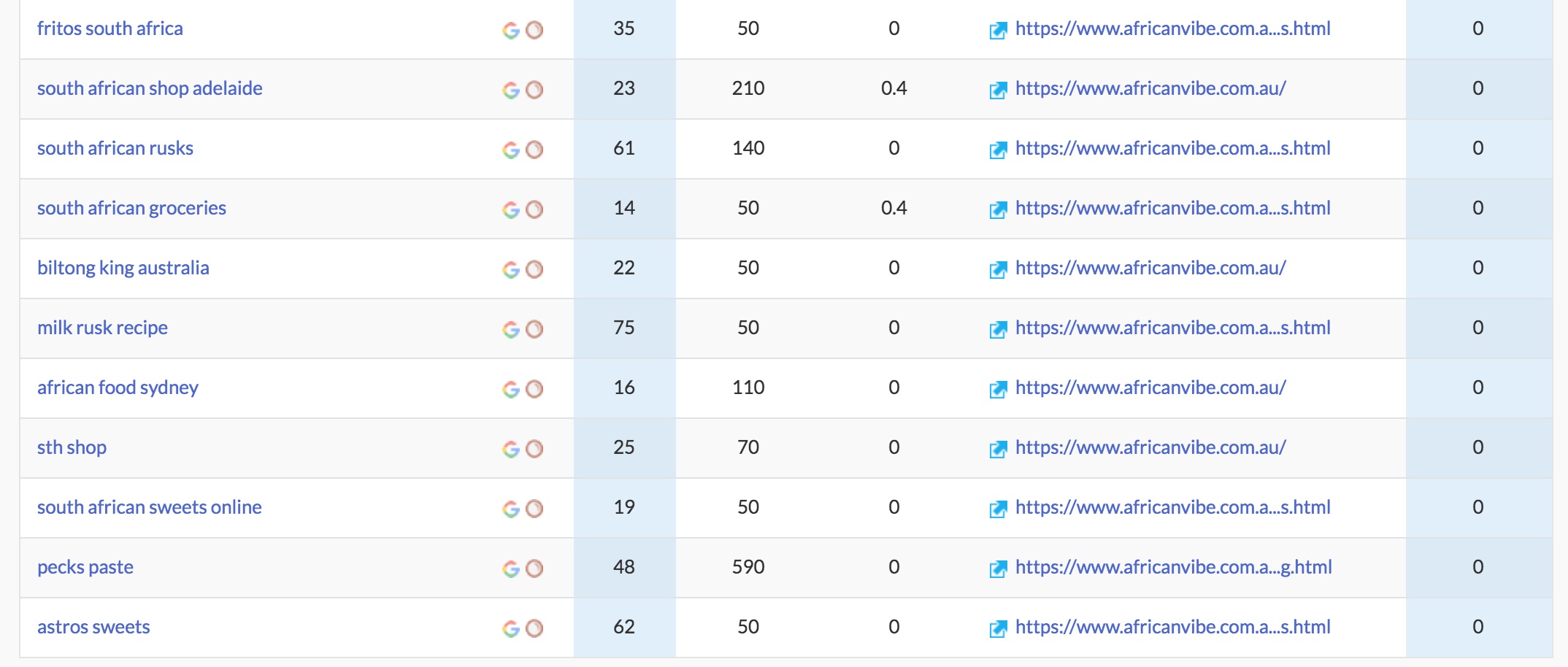The image size is (1568, 667).
Task: Open the africanvibe URL ending g.html for pecks paste
Action: point(1174,567)
